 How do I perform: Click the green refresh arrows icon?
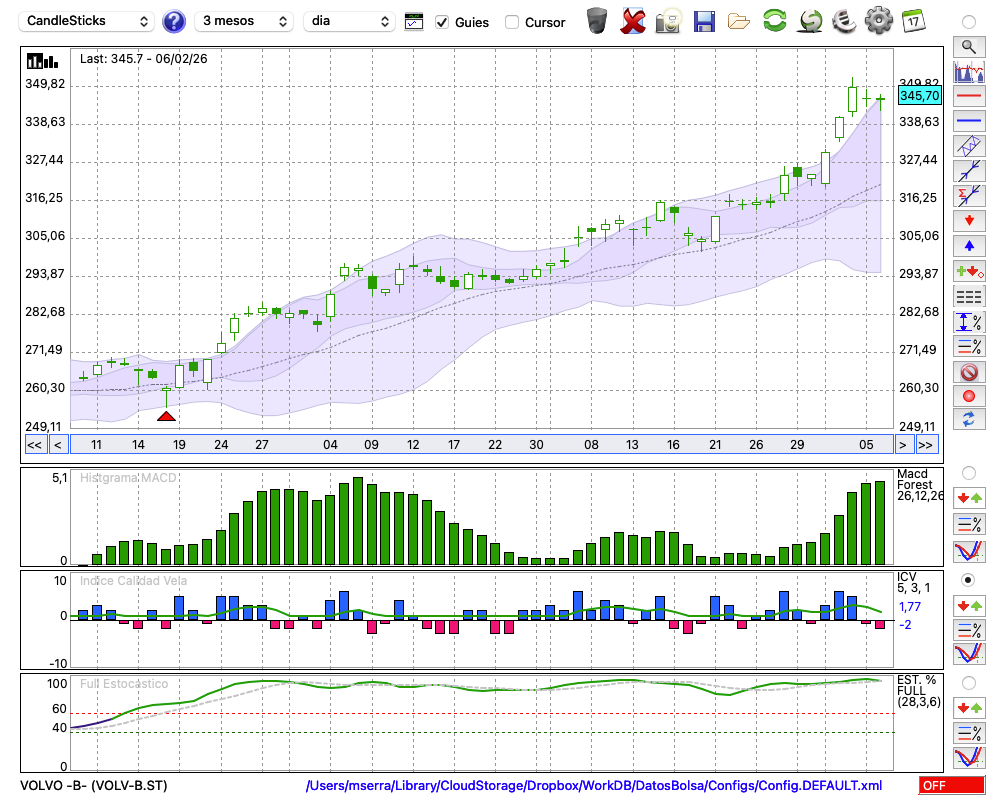tap(774, 21)
